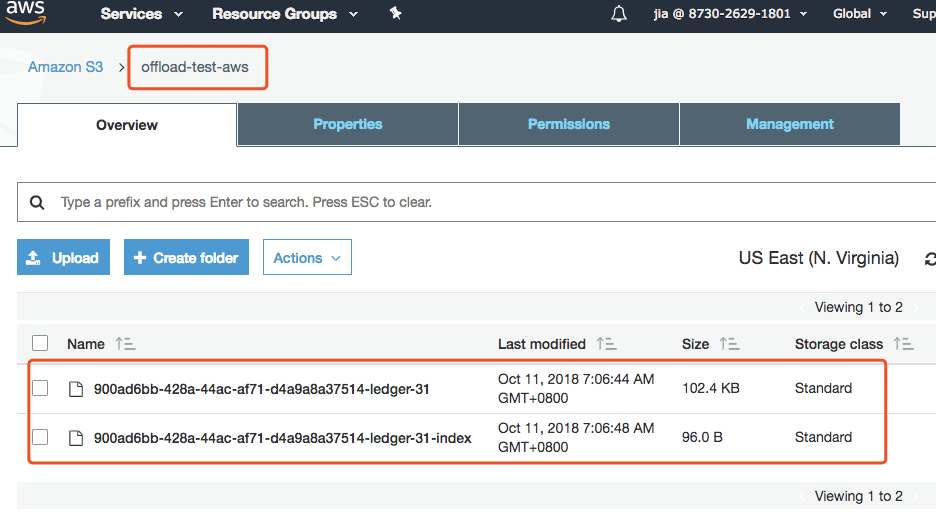Select checkbox for ledger-31 object
The image size is (936, 515).
pyautogui.click(x=40, y=388)
